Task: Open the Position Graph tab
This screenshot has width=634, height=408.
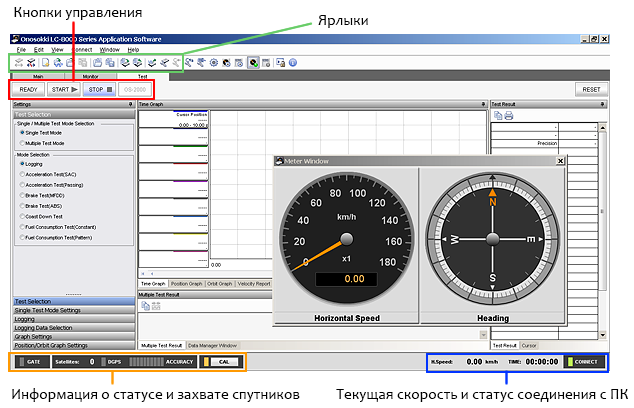Action: [x=186, y=284]
